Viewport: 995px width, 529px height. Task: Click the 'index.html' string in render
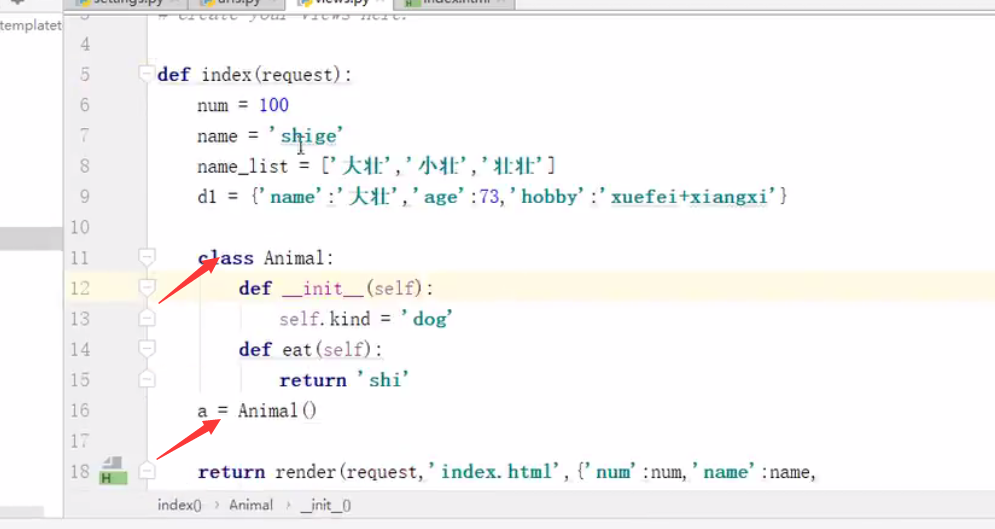[496, 472]
